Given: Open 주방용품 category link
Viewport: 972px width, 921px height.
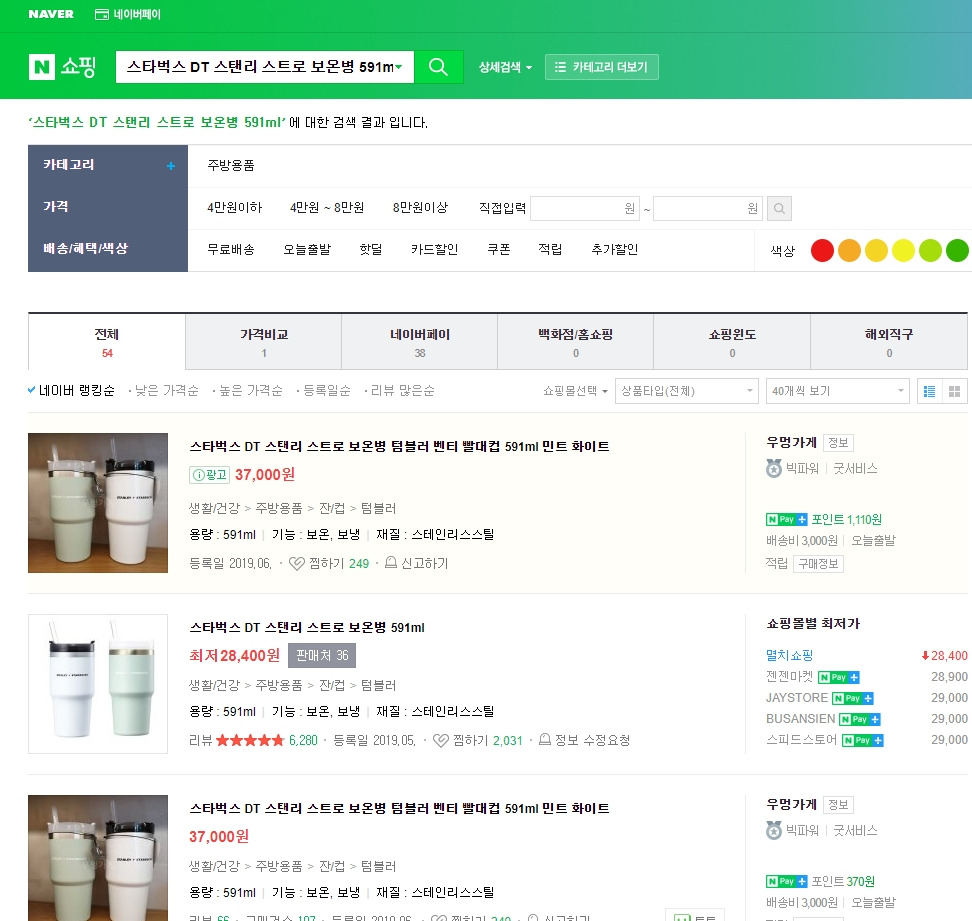Looking at the screenshot, I should point(231,165).
